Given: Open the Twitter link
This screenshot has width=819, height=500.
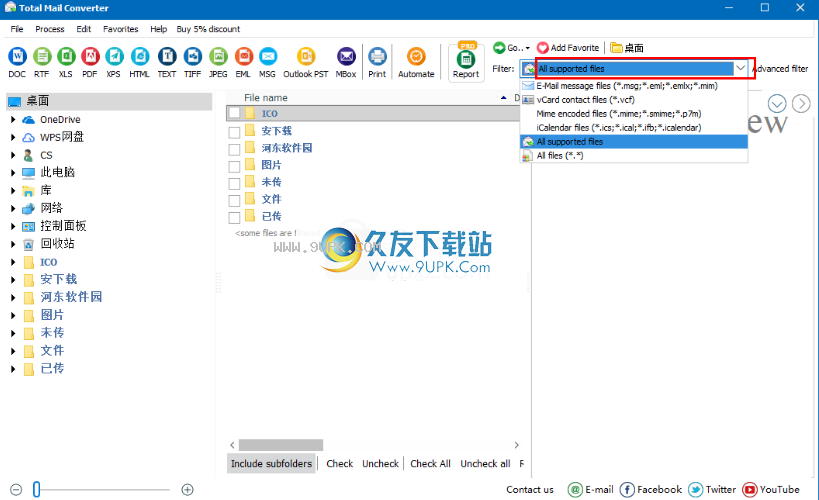Looking at the screenshot, I should (x=712, y=490).
